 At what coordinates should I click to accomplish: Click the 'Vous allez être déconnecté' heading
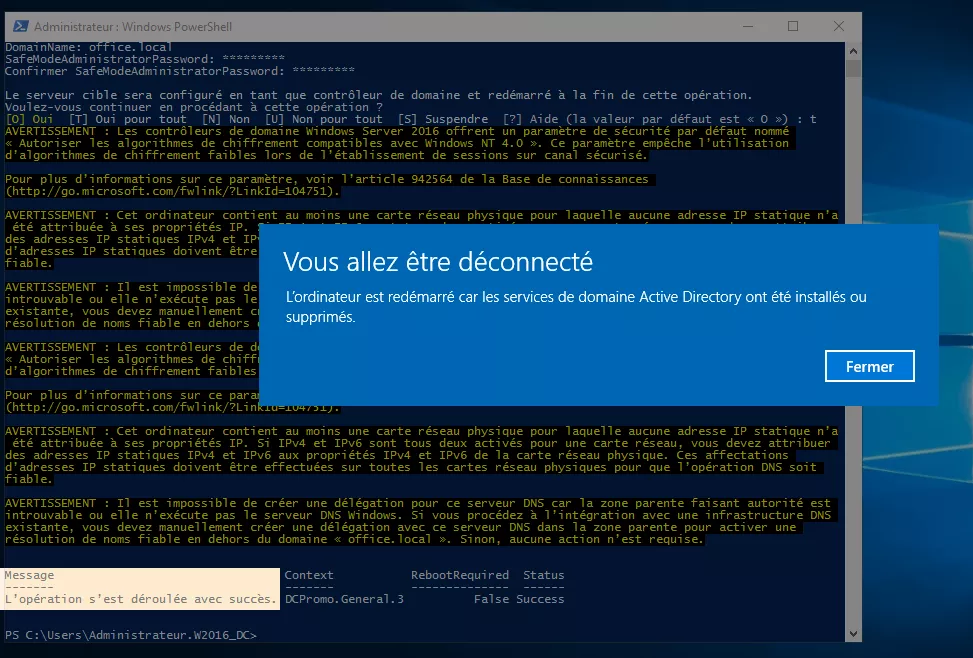click(438, 262)
